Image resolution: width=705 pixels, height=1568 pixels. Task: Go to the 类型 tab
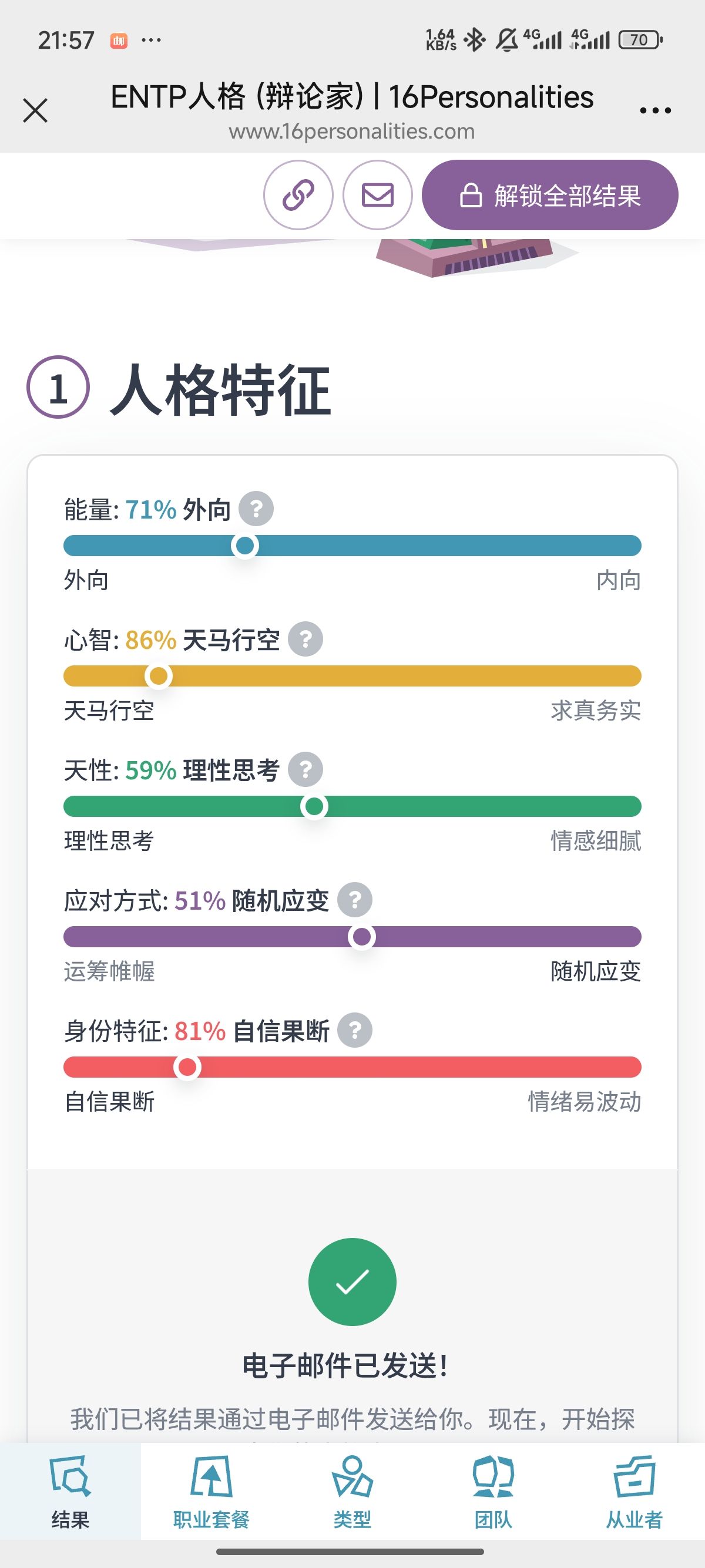(x=352, y=1491)
